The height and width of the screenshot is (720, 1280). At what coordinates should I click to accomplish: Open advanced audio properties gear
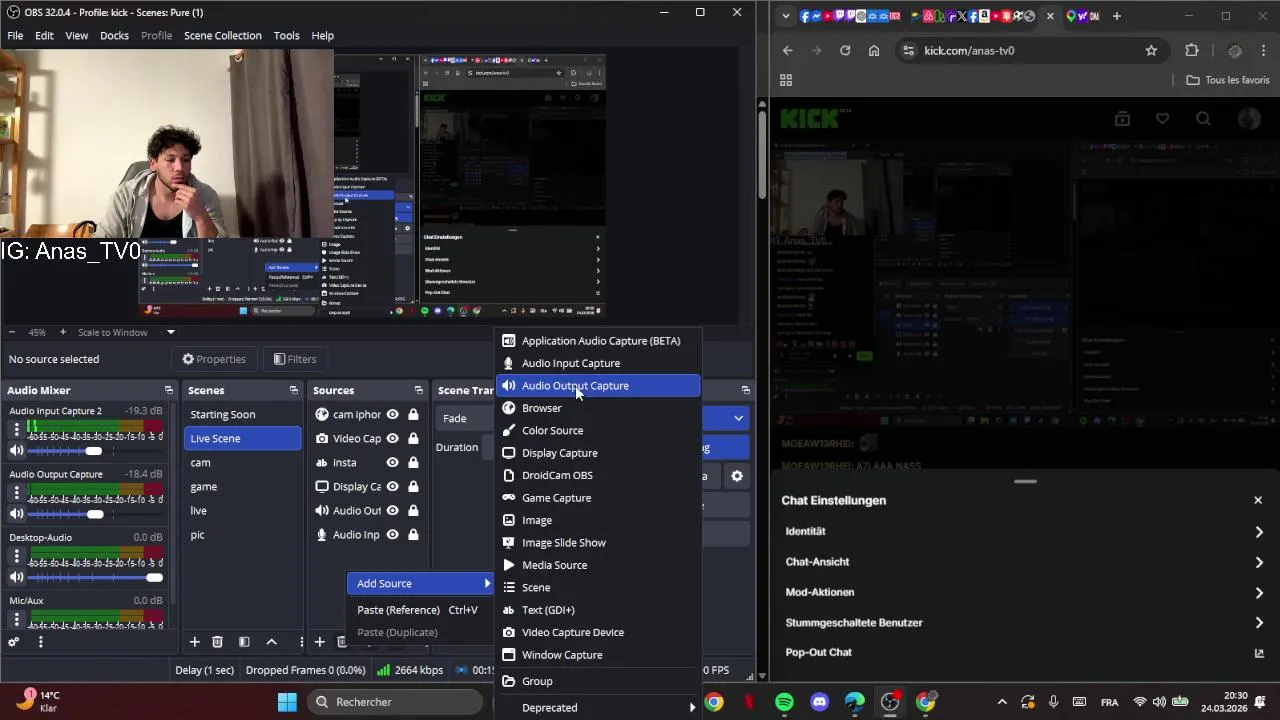[13, 642]
